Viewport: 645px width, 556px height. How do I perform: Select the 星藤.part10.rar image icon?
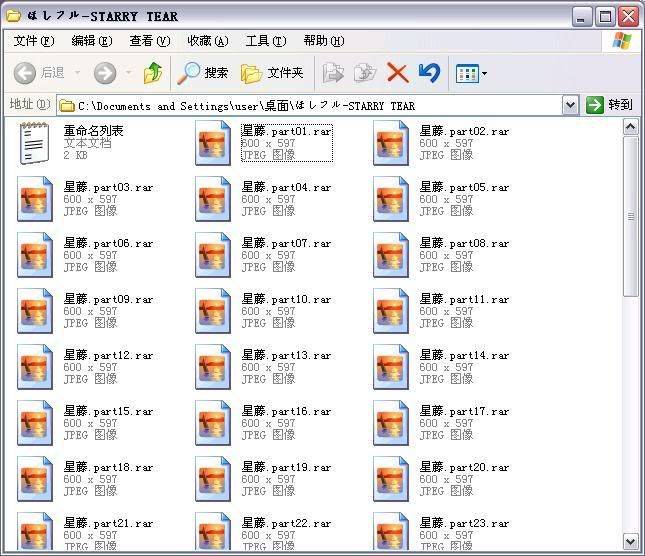pyautogui.click(x=213, y=311)
